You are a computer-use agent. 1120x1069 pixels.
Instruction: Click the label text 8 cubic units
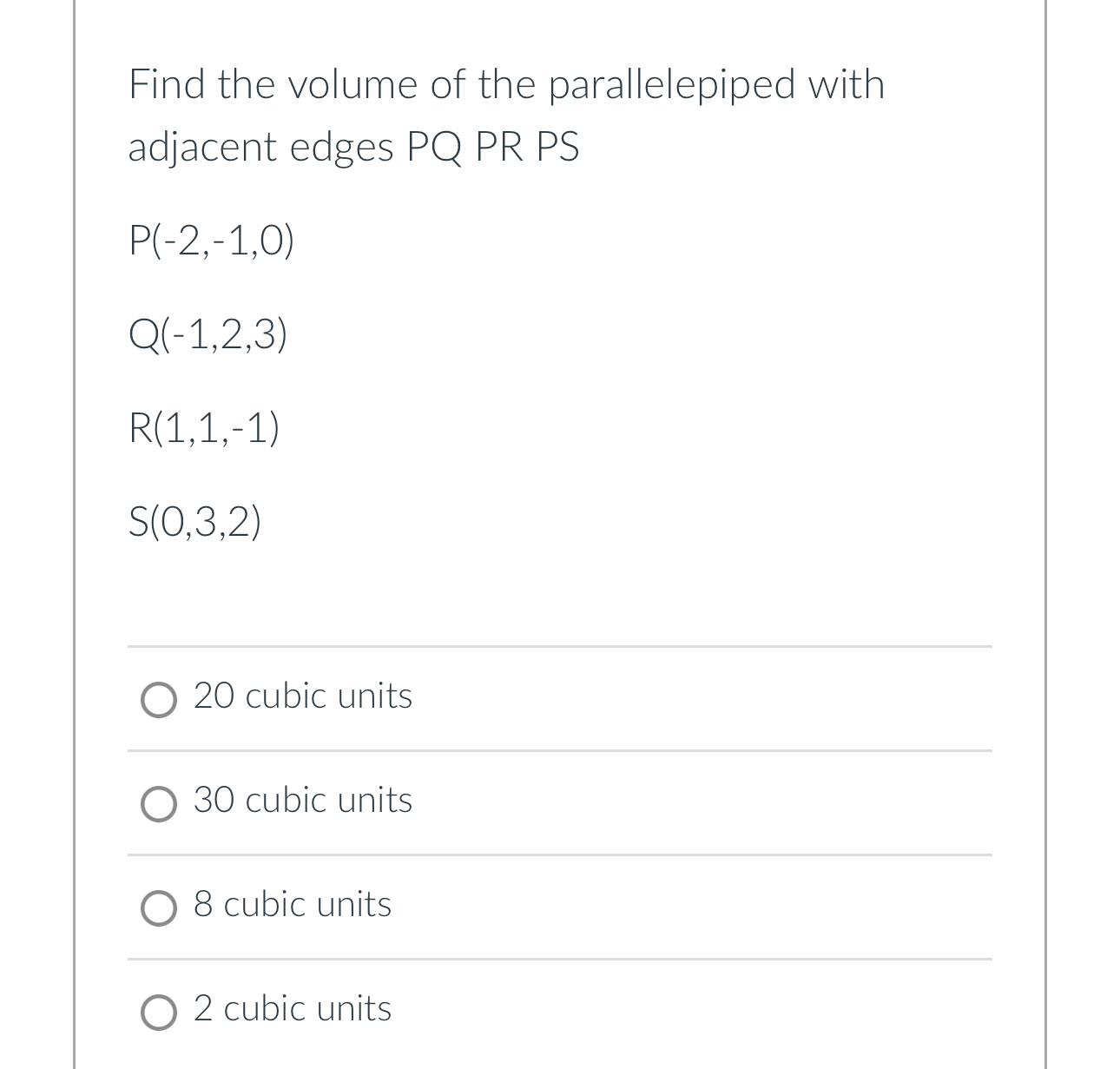point(293,905)
